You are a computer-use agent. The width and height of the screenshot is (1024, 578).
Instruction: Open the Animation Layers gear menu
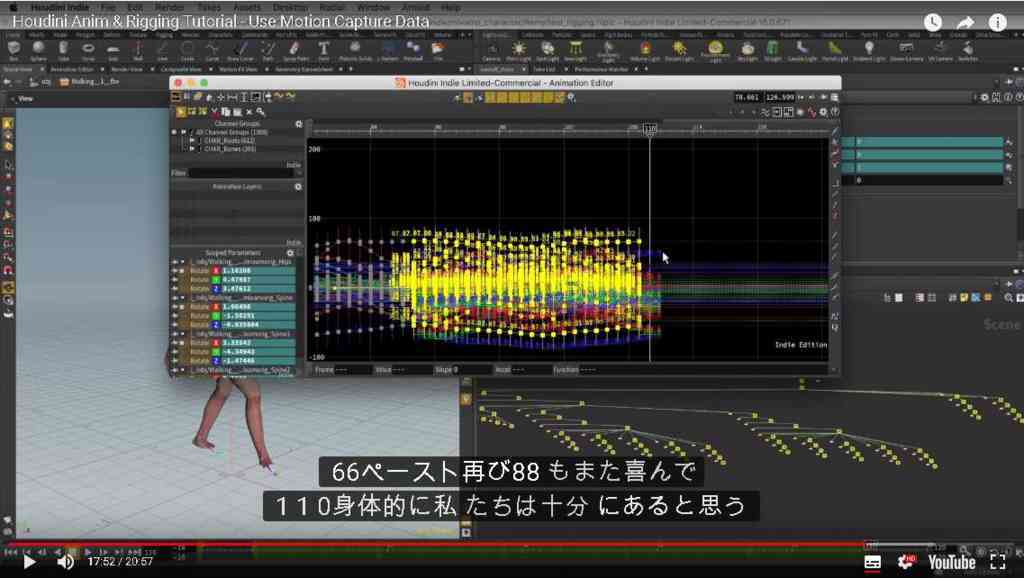(298, 187)
